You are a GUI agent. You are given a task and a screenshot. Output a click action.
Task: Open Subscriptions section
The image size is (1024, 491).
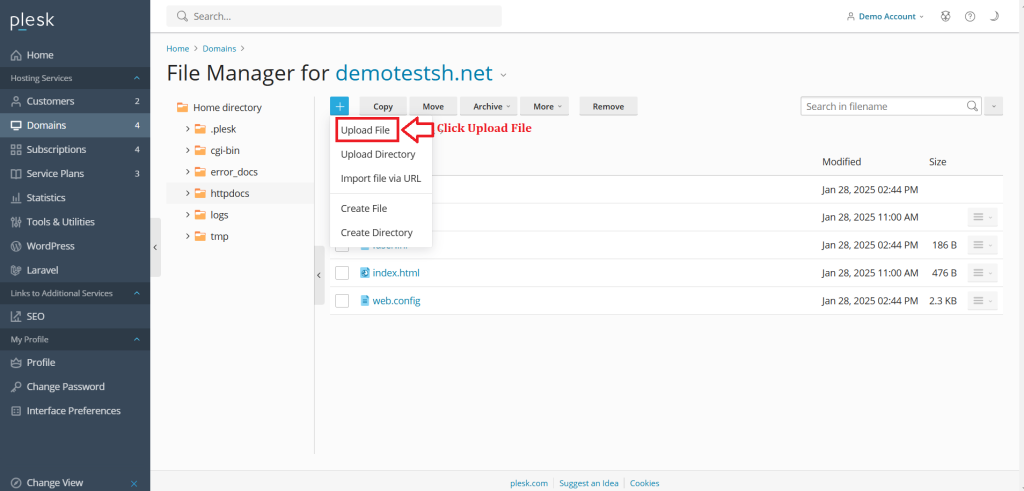point(74,150)
